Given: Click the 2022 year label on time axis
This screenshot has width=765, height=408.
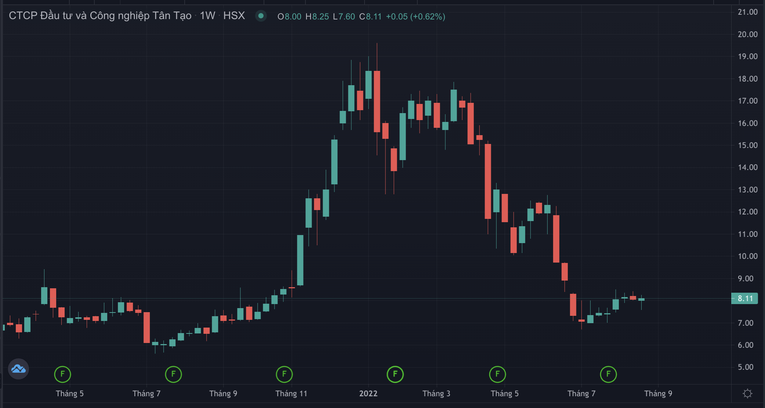Looking at the screenshot, I should tap(370, 394).
